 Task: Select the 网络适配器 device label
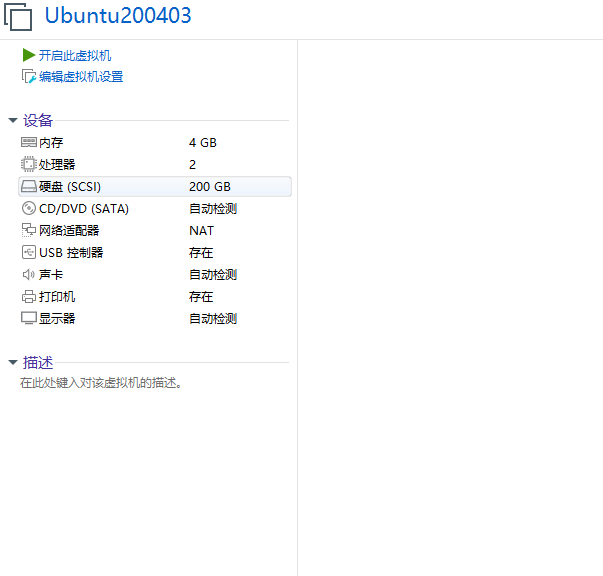pos(69,230)
